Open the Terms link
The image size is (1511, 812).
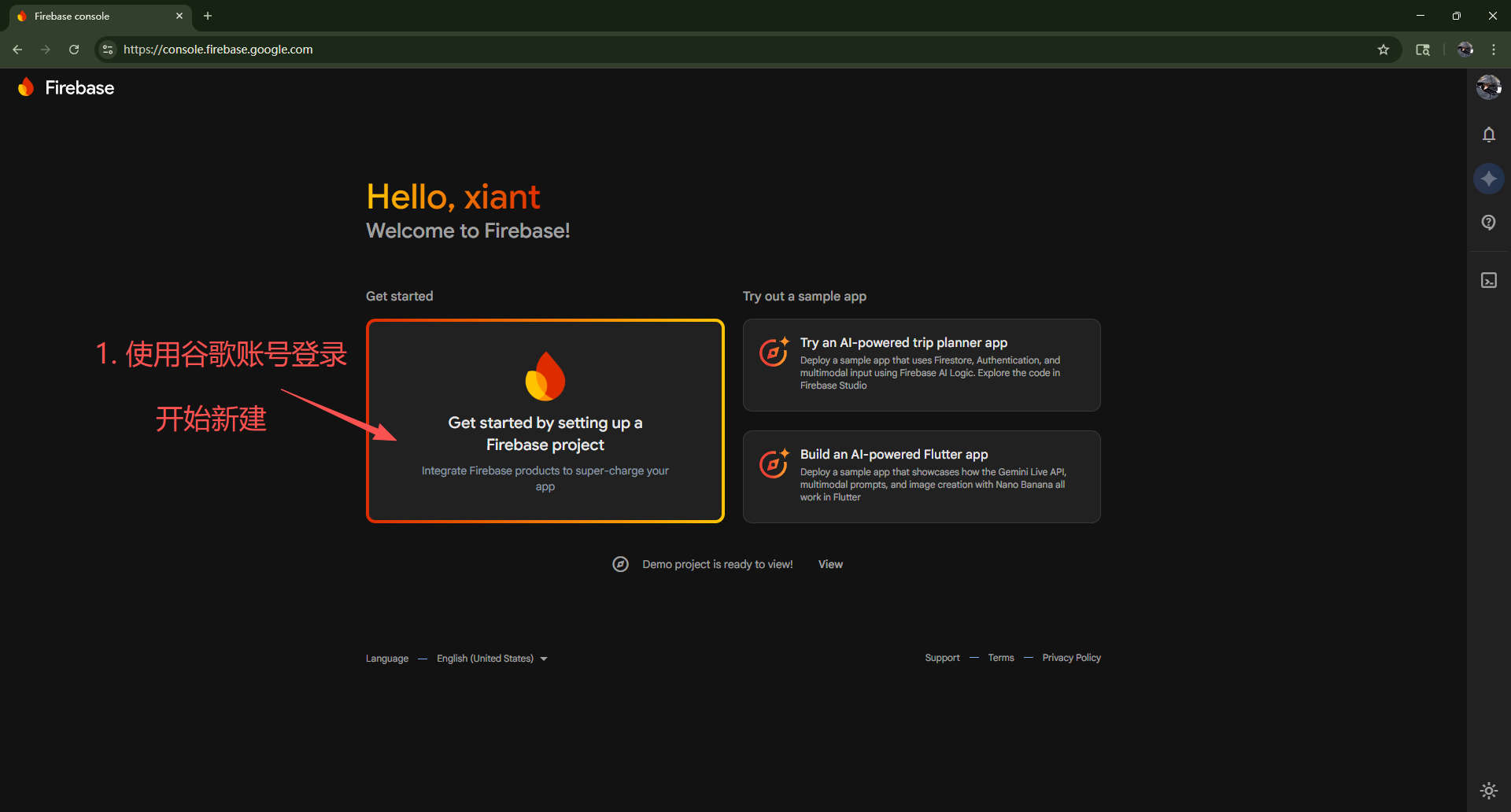(x=1000, y=658)
